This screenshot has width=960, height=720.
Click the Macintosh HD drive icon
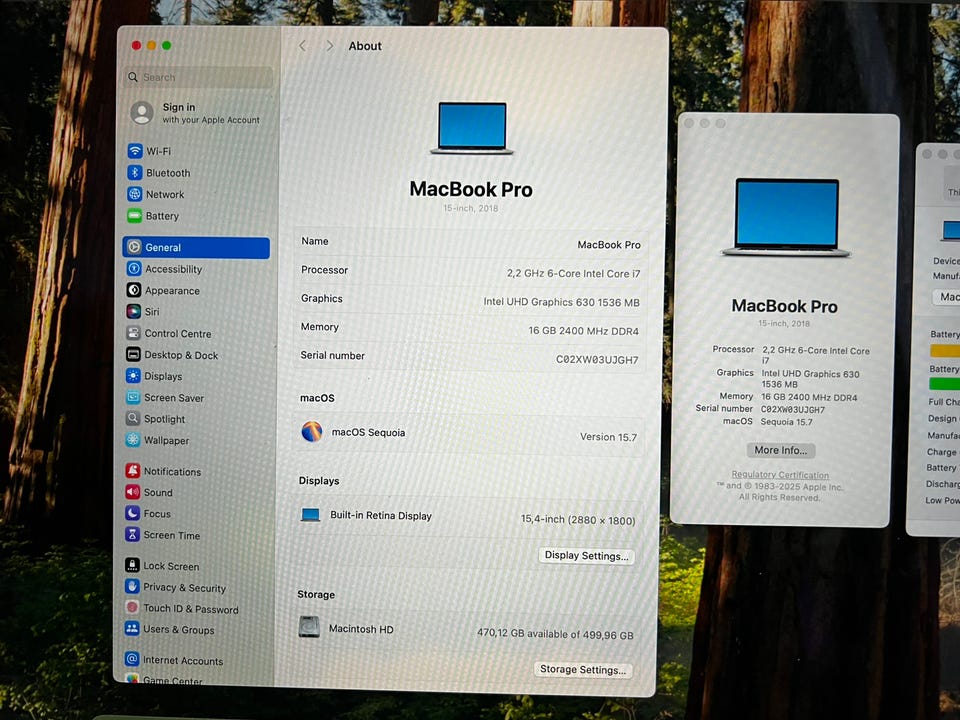pyautogui.click(x=309, y=627)
